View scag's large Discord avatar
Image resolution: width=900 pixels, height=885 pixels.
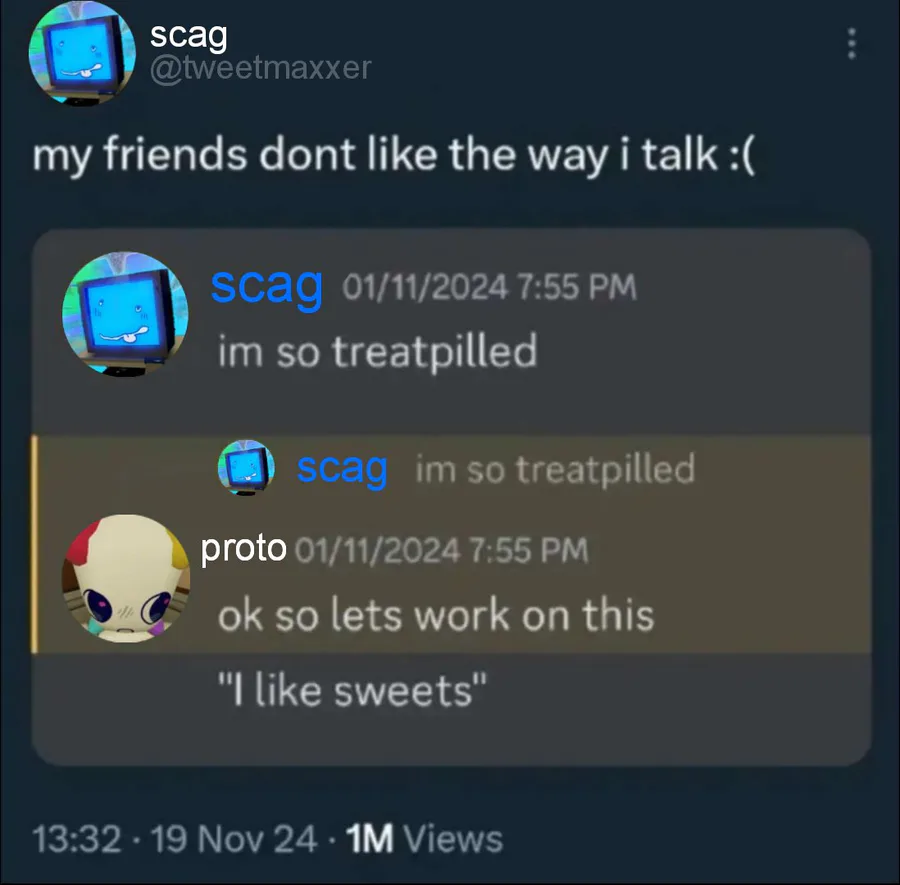125,314
